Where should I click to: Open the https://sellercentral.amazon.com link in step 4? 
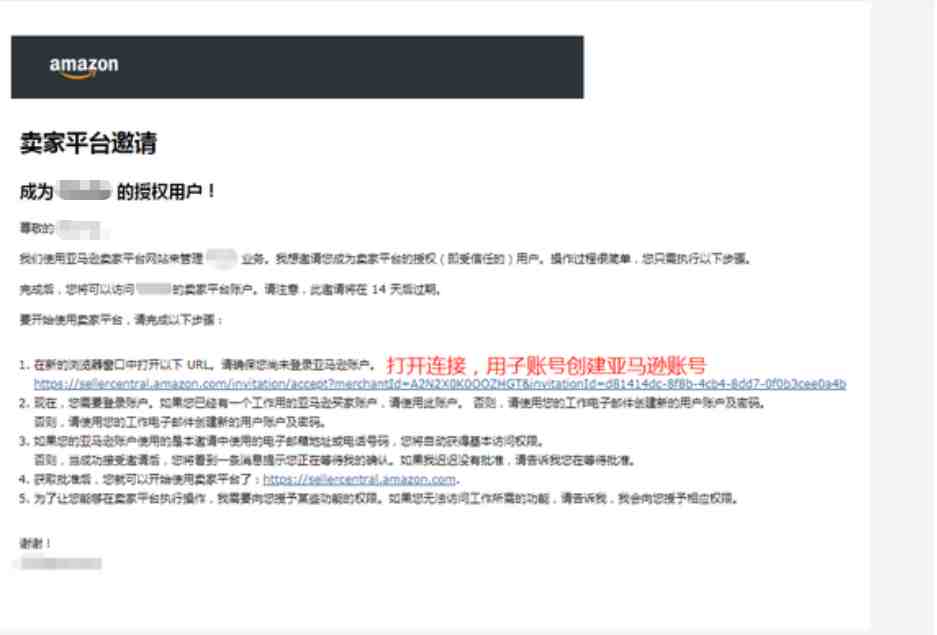[360, 479]
